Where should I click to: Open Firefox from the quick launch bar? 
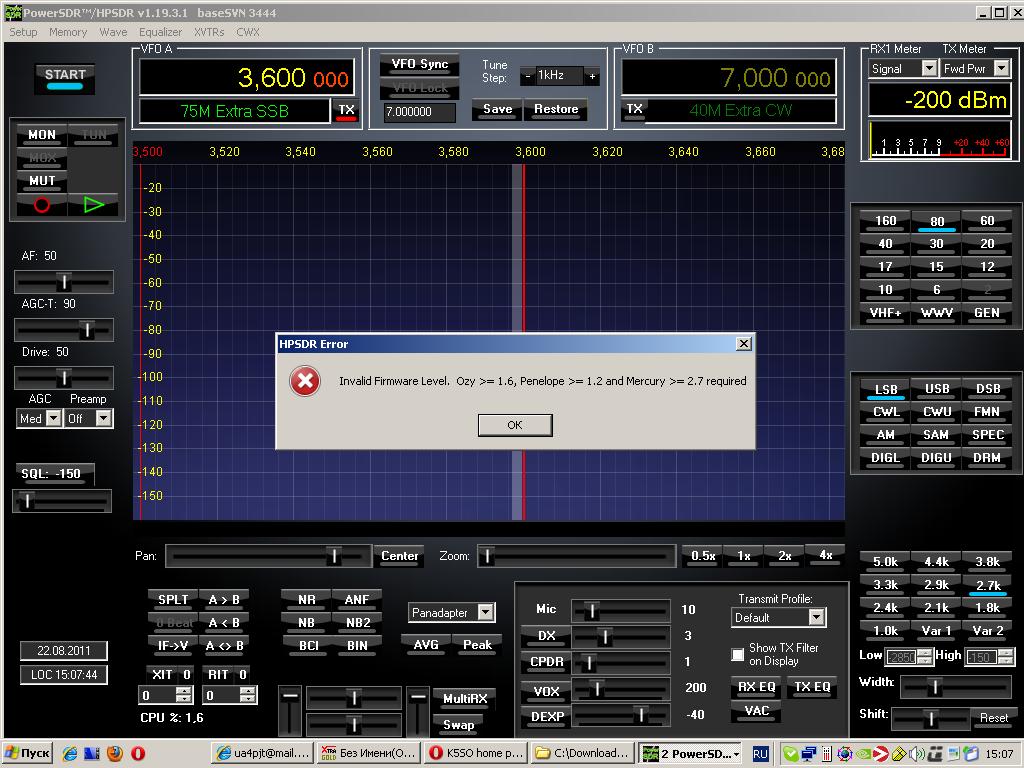114,753
